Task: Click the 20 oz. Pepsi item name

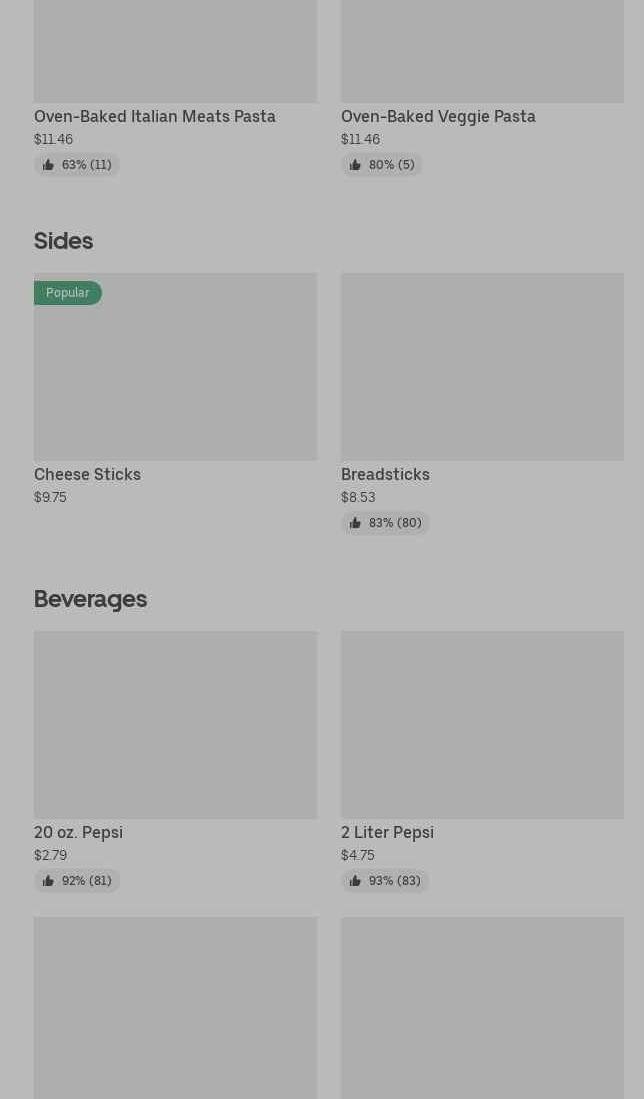Action: point(78,832)
